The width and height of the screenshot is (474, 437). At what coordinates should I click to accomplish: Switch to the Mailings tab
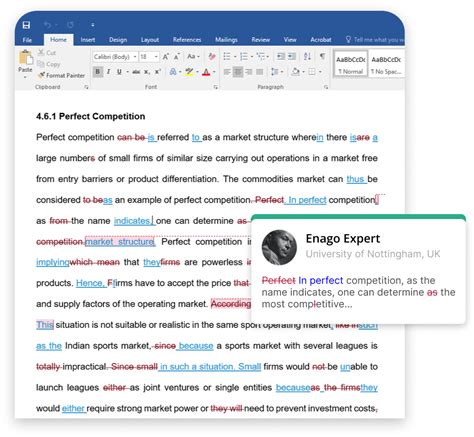coord(226,40)
